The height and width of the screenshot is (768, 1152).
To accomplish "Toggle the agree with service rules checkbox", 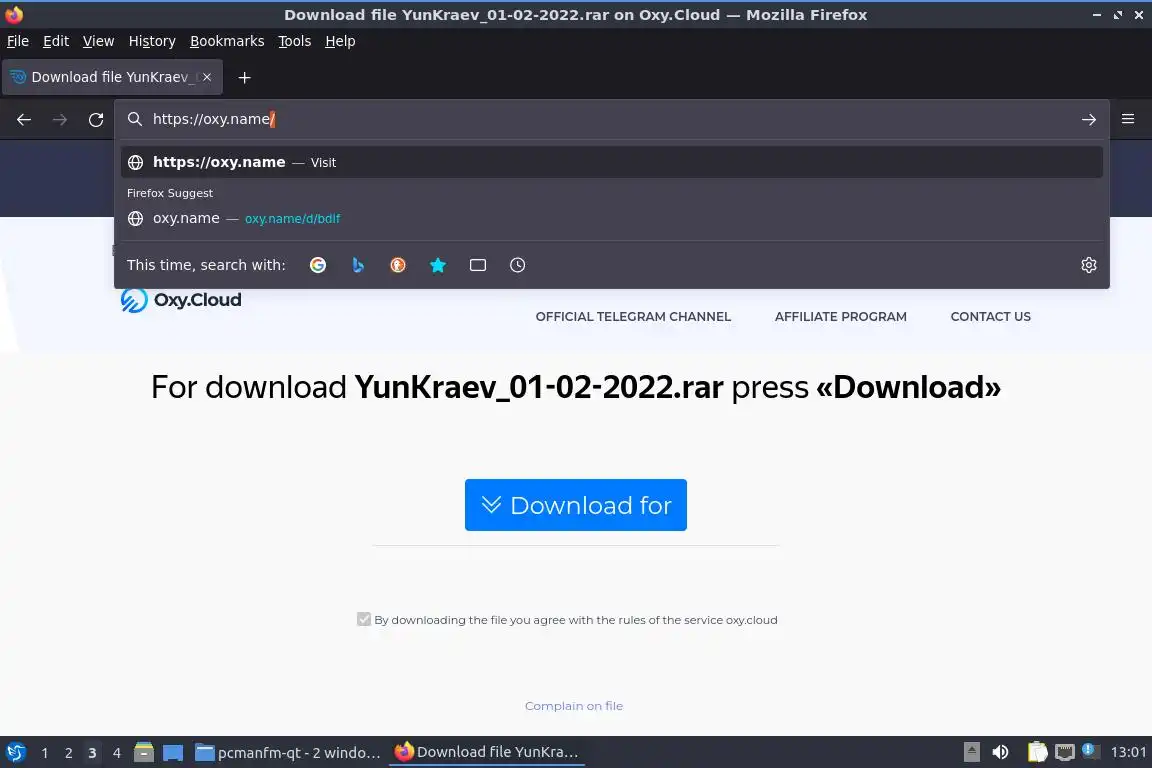I will pos(364,619).
